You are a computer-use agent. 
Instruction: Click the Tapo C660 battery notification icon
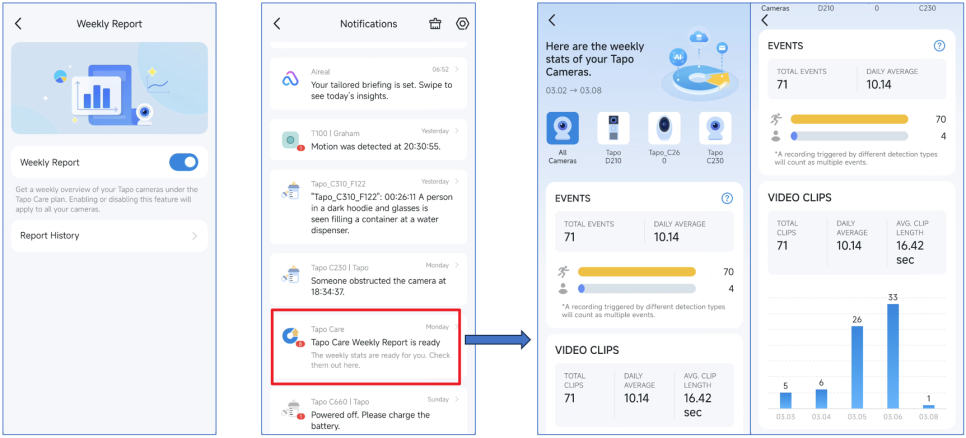click(x=290, y=409)
